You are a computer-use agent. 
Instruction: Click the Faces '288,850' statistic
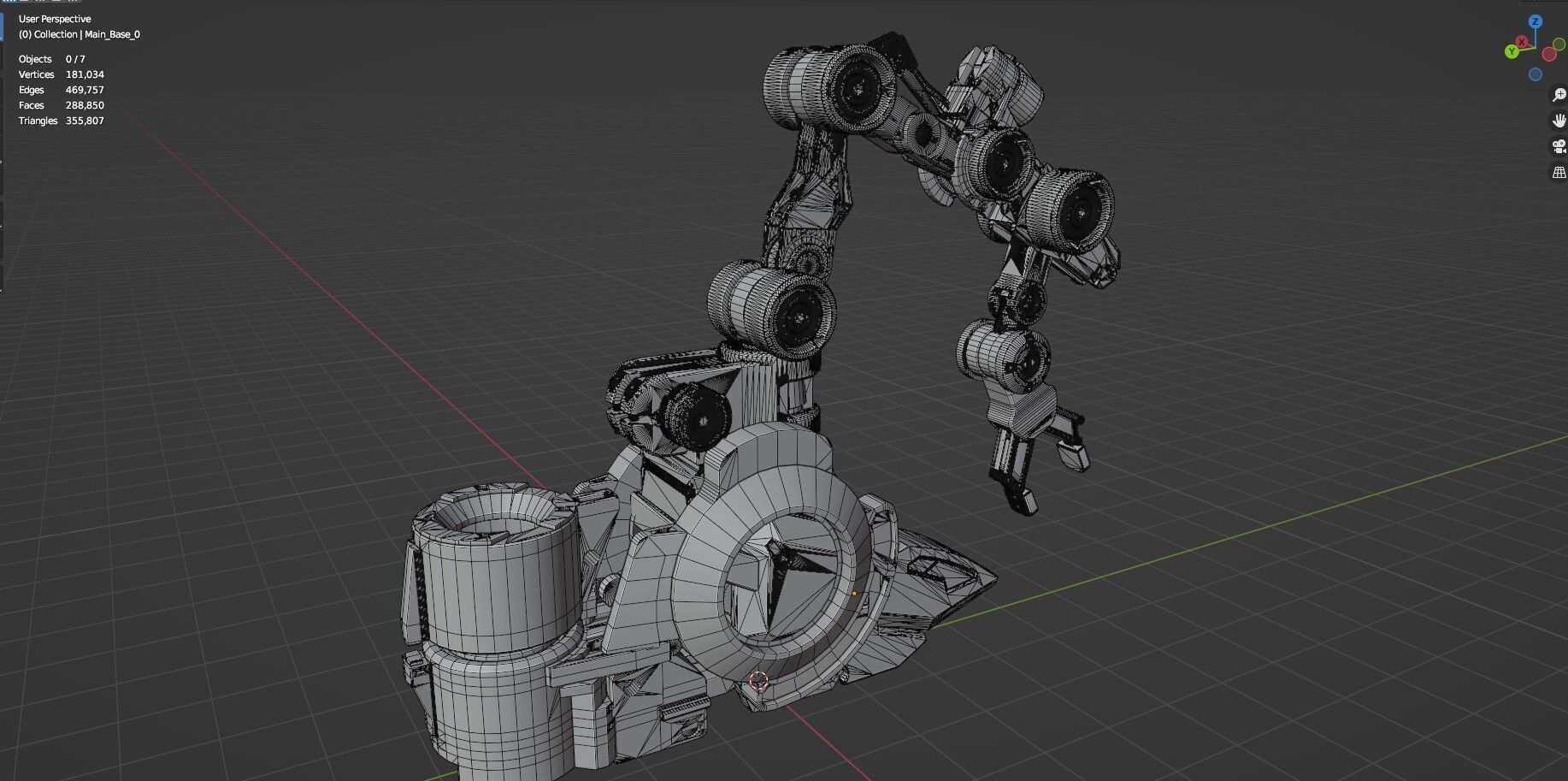pos(85,105)
